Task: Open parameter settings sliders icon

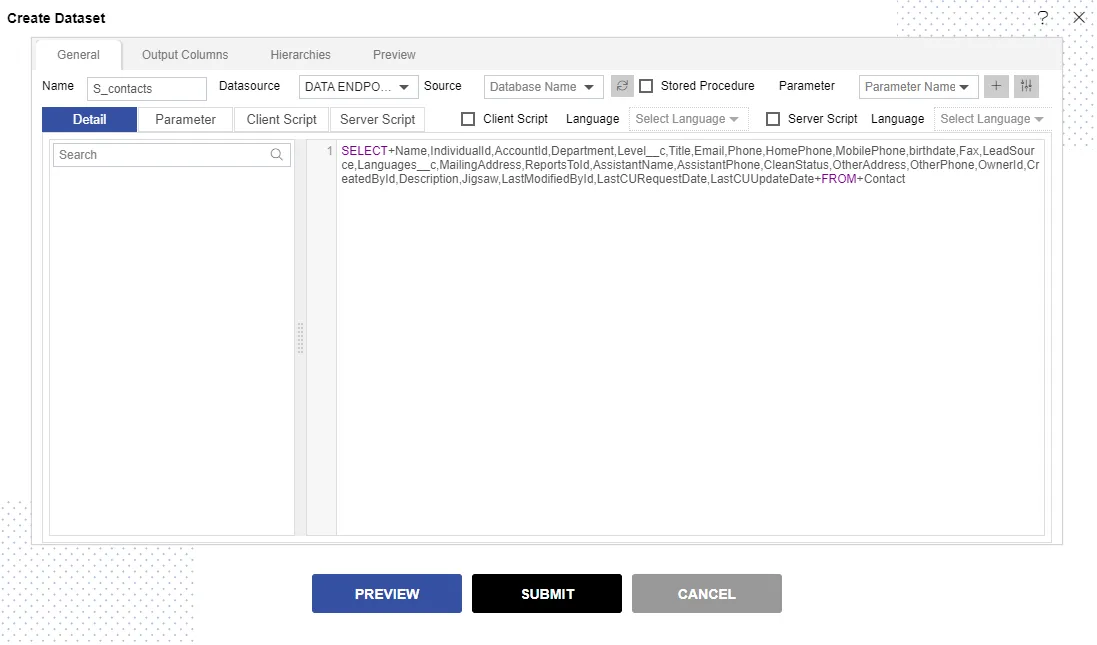Action: (x=1026, y=86)
